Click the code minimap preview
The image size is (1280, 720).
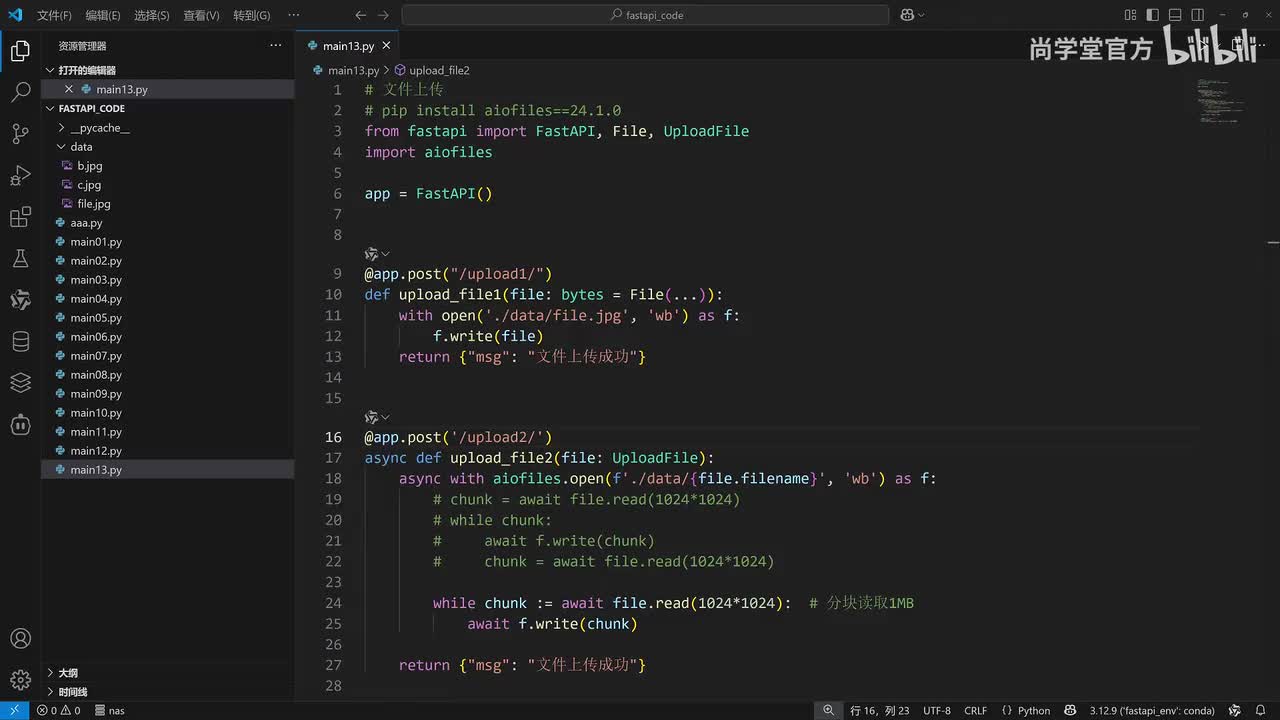coord(1221,100)
